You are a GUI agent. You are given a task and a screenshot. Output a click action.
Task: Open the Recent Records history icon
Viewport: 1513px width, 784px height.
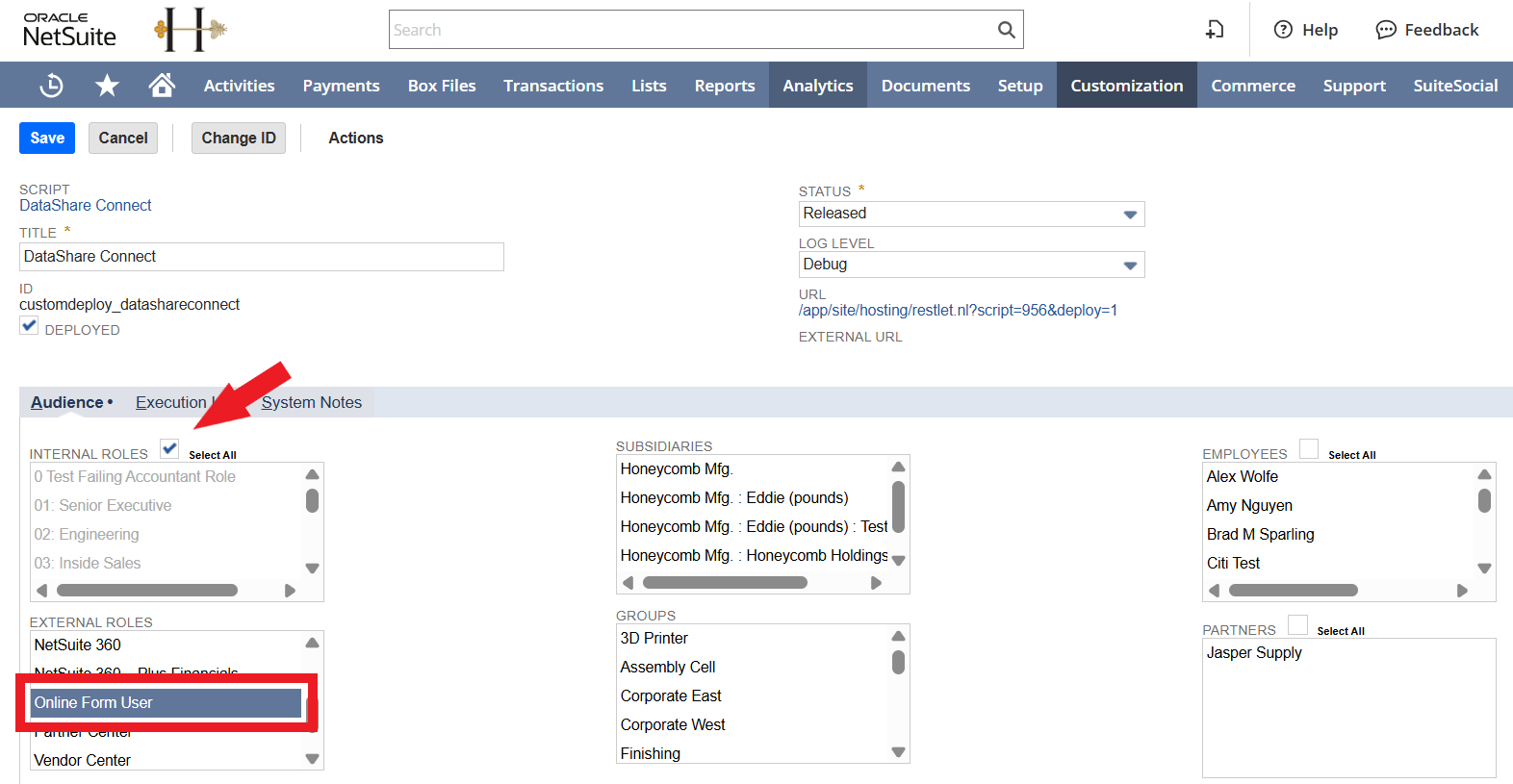click(x=51, y=86)
